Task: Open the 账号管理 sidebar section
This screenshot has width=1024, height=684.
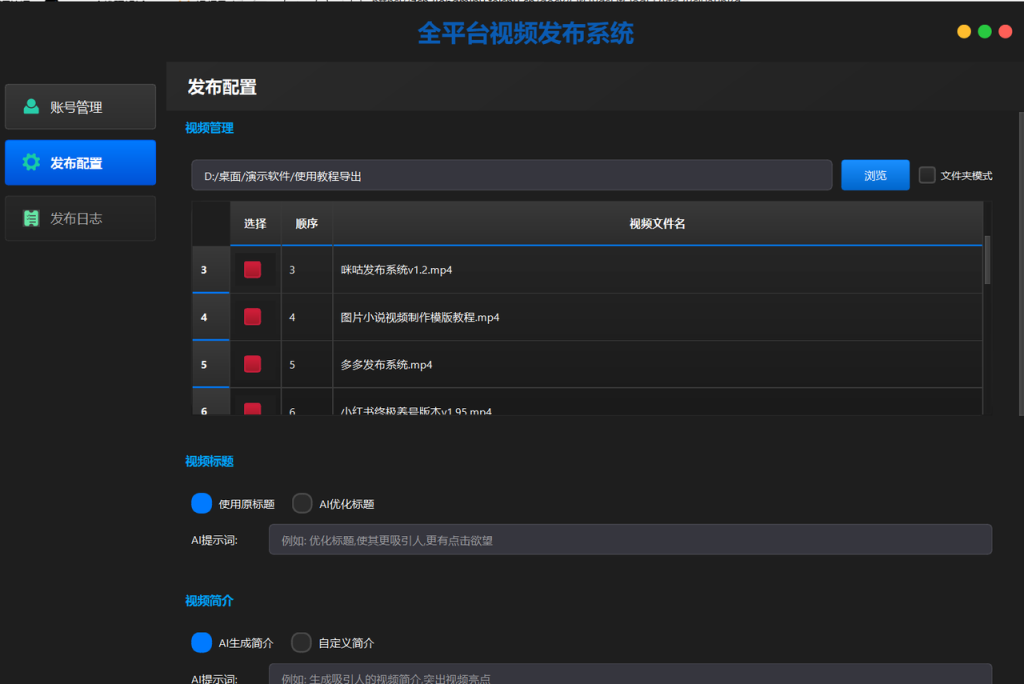Action: click(80, 107)
